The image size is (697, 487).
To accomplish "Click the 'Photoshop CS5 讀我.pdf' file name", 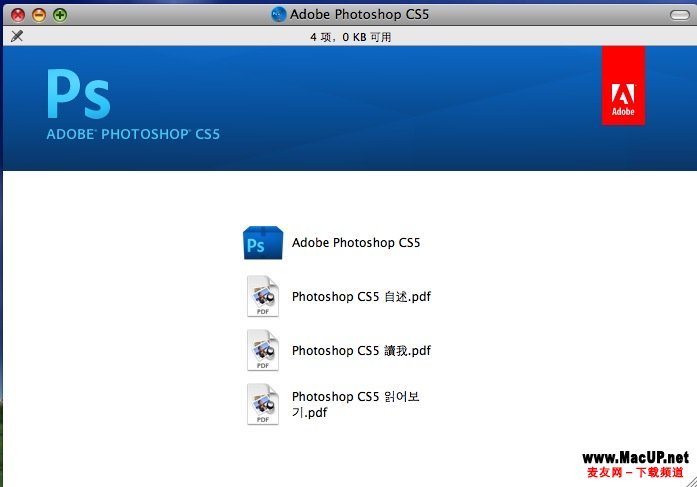I will (361, 351).
